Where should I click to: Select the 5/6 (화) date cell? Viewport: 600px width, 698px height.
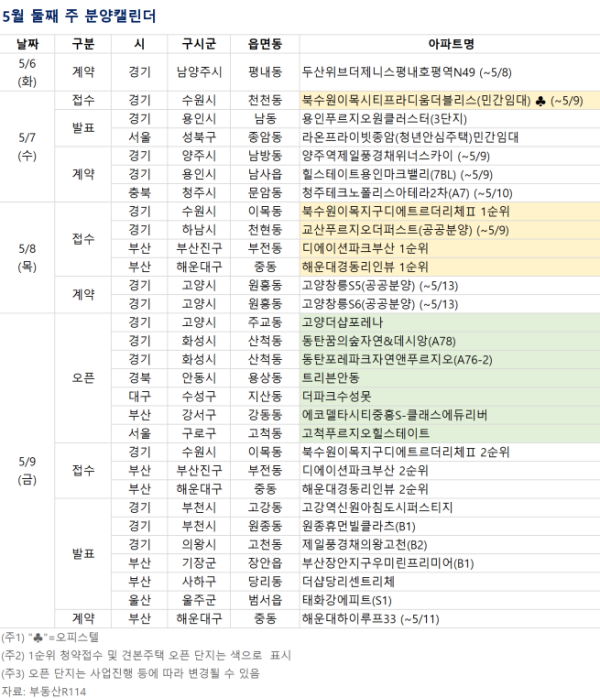(27, 72)
